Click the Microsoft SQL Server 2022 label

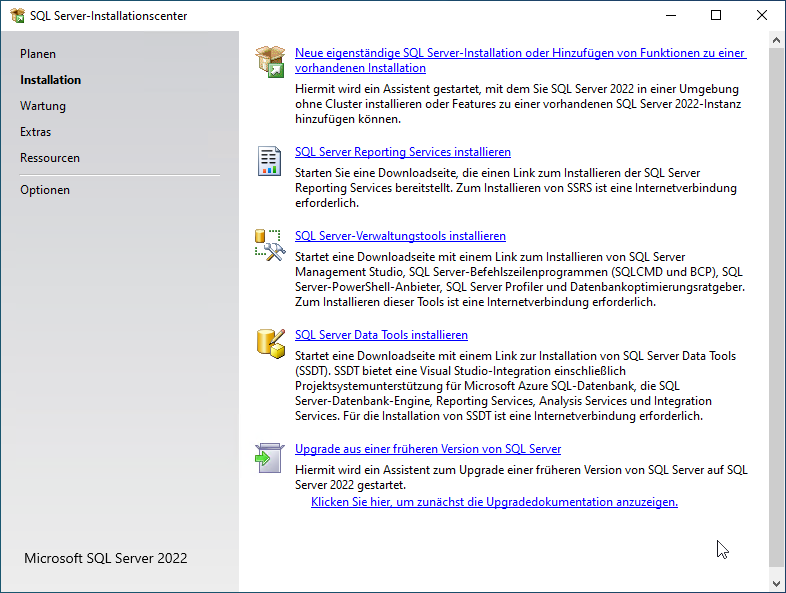tap(105, 558)
